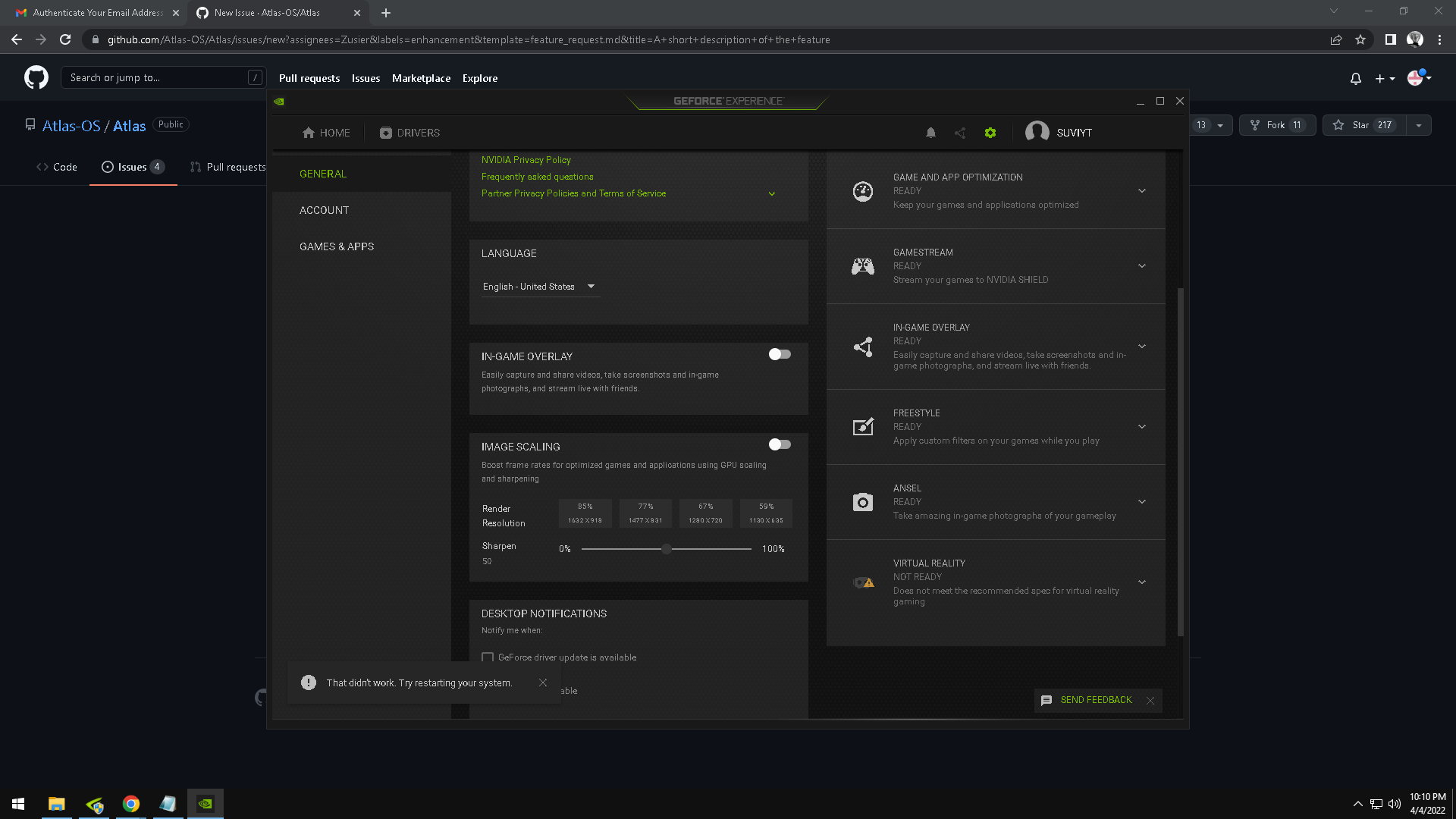
Task: Click the NVIDIA icon in Windows taskbar
Action: click(206, 804)
